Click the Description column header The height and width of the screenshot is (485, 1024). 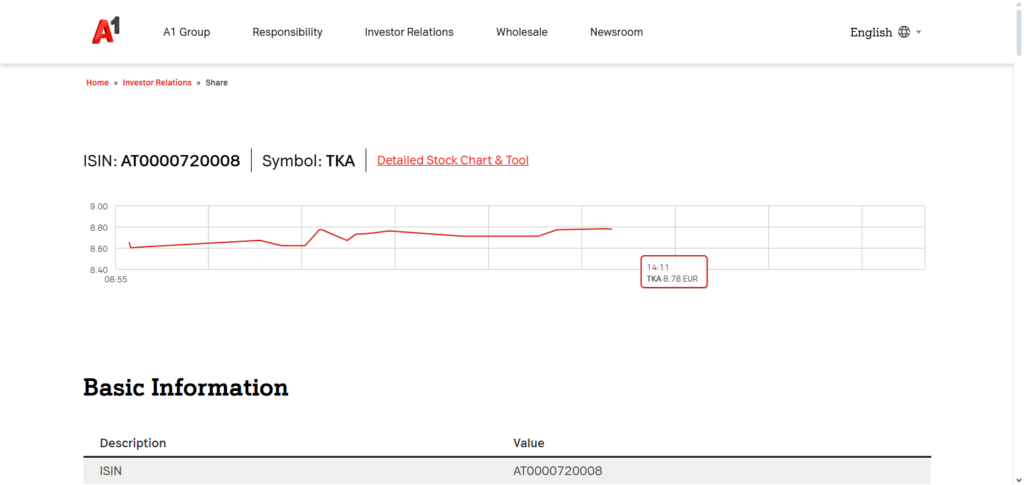pyautogui.click(x=133, y=443)
